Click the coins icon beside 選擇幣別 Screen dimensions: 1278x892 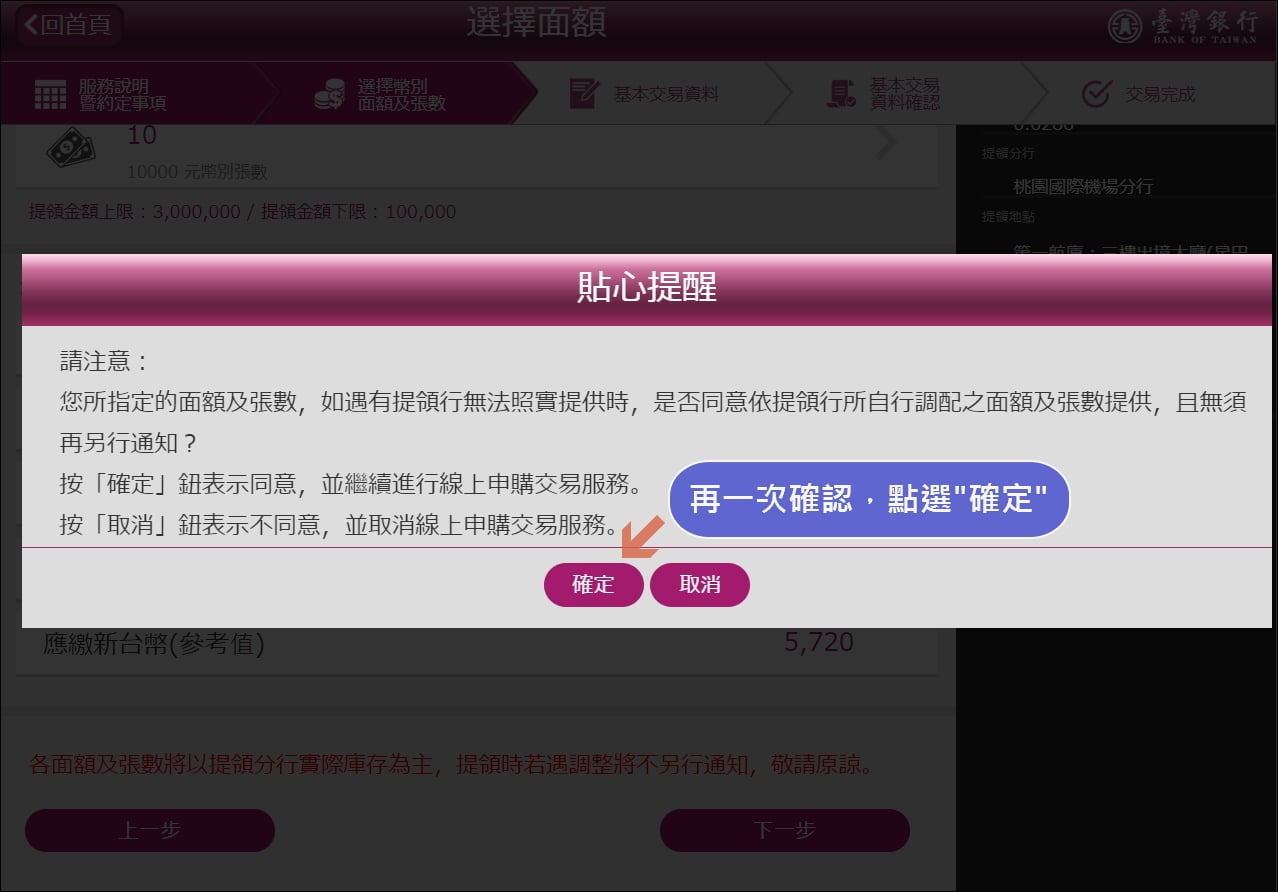click(329, 95)
